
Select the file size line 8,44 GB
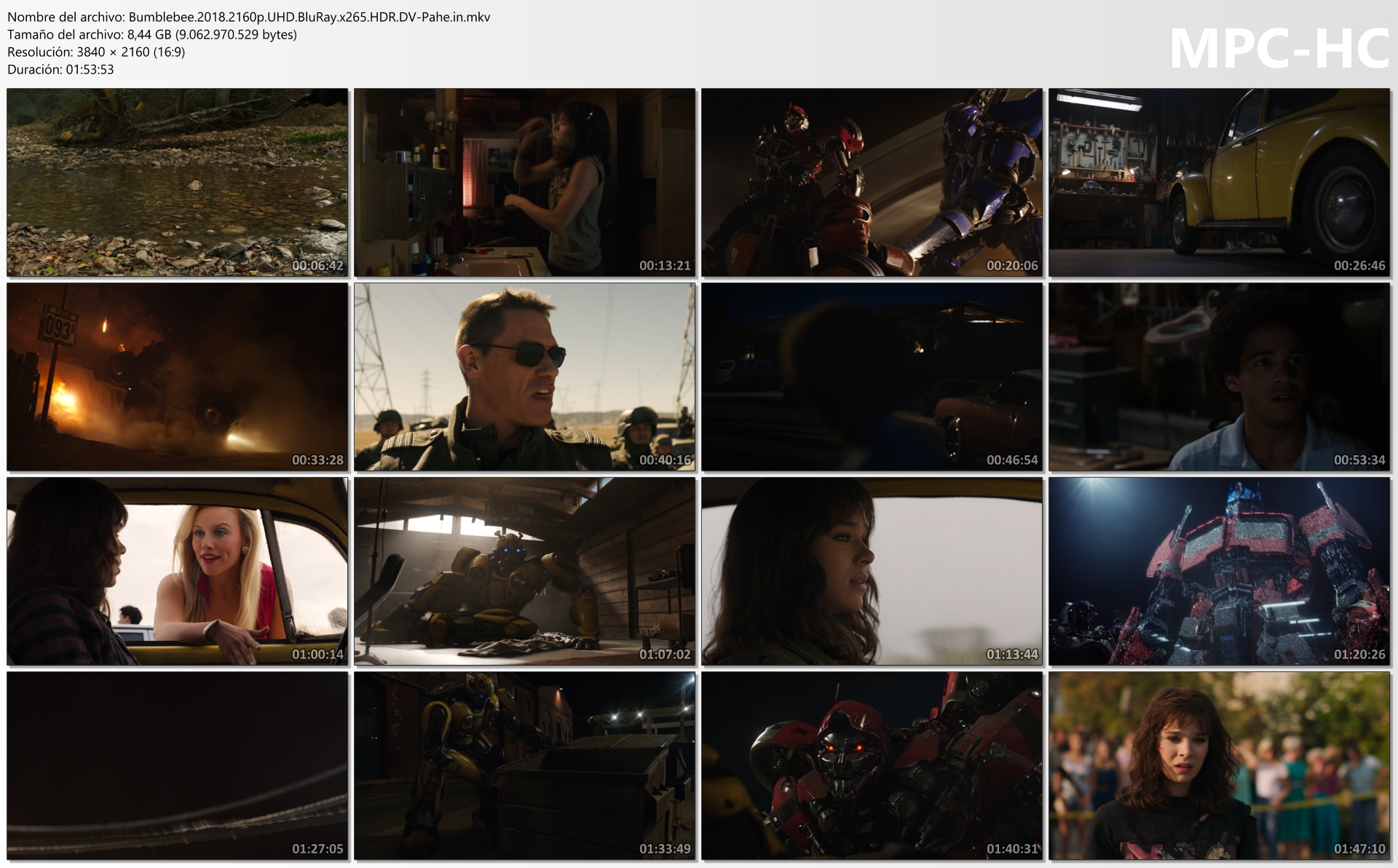click(x=152, y=34)
